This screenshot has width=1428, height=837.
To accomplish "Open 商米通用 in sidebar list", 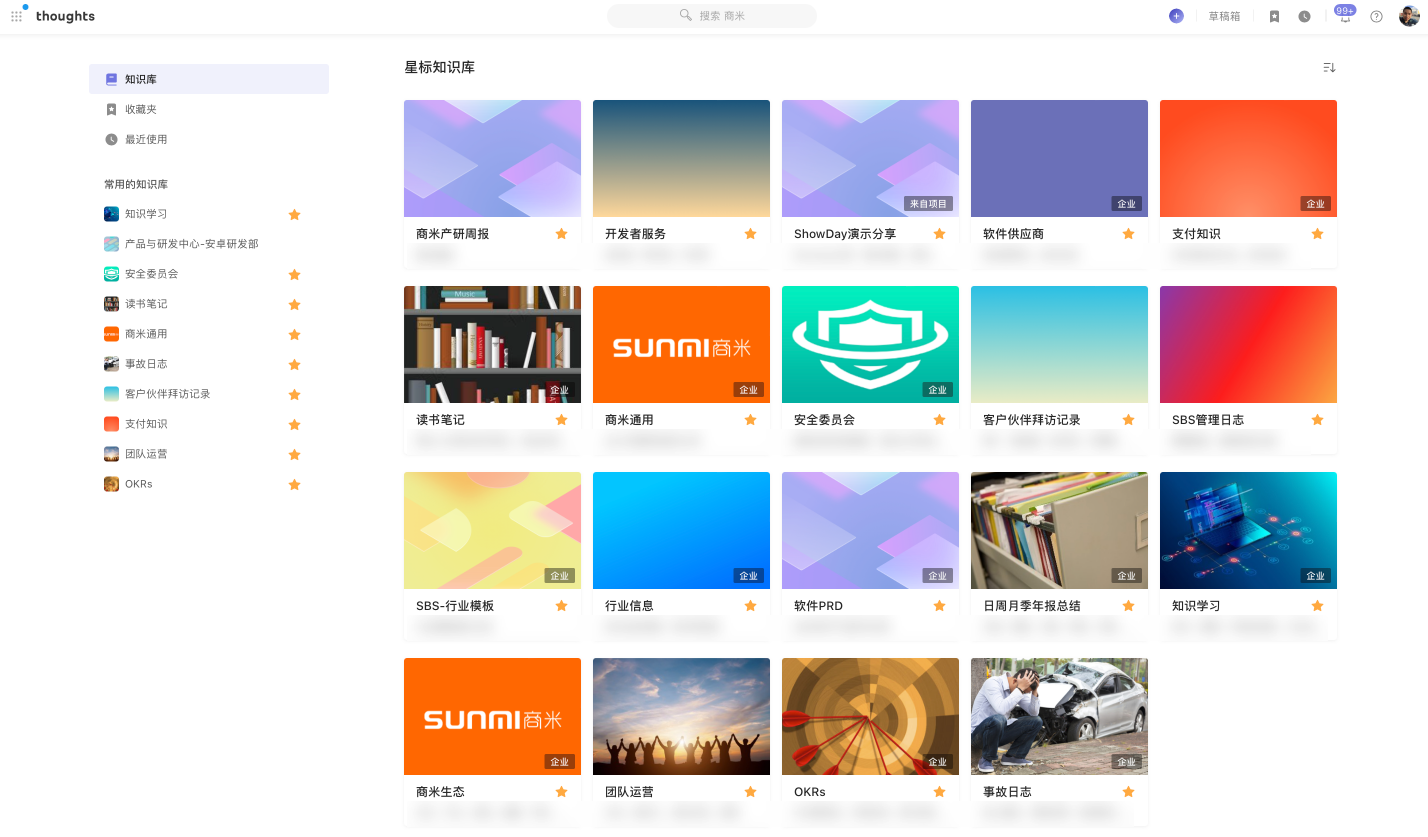I will coord(146,334).
